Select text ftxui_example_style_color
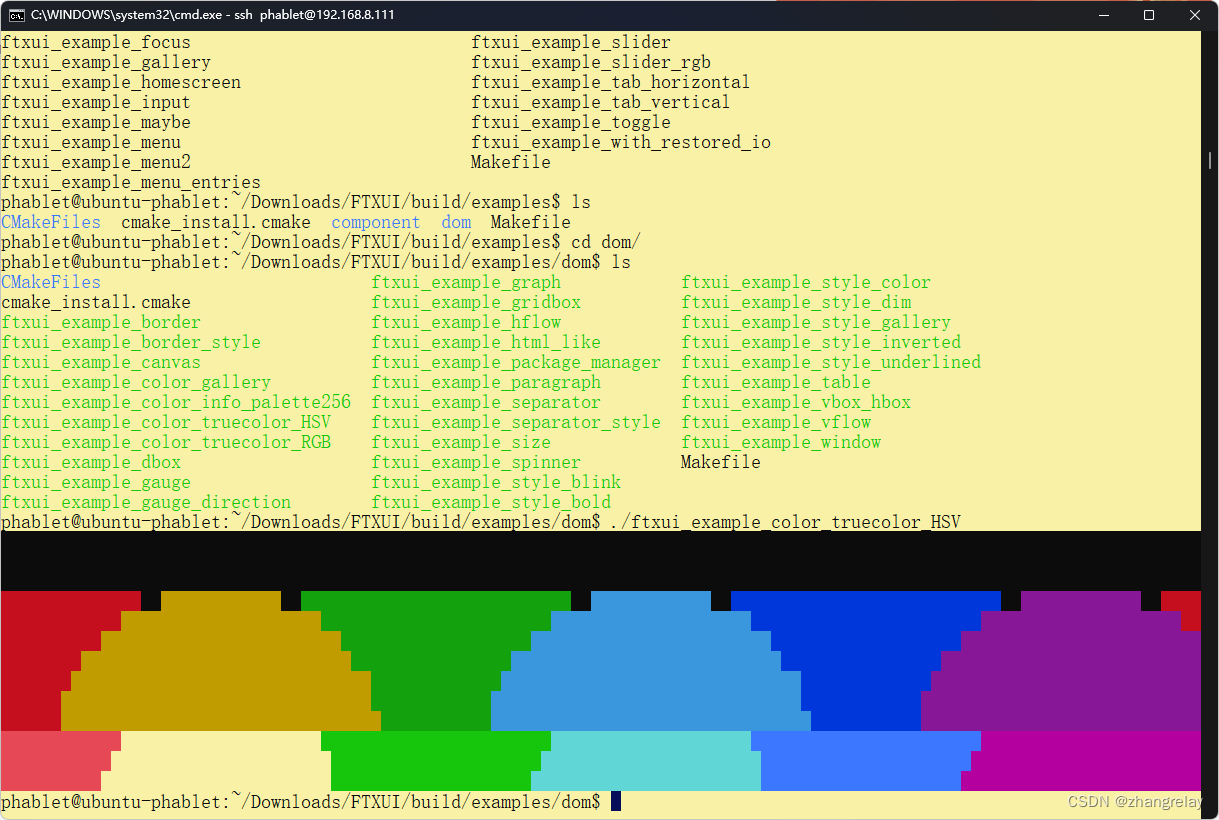The height and width of the screenshot is (820, 1219). click(806, 282)
